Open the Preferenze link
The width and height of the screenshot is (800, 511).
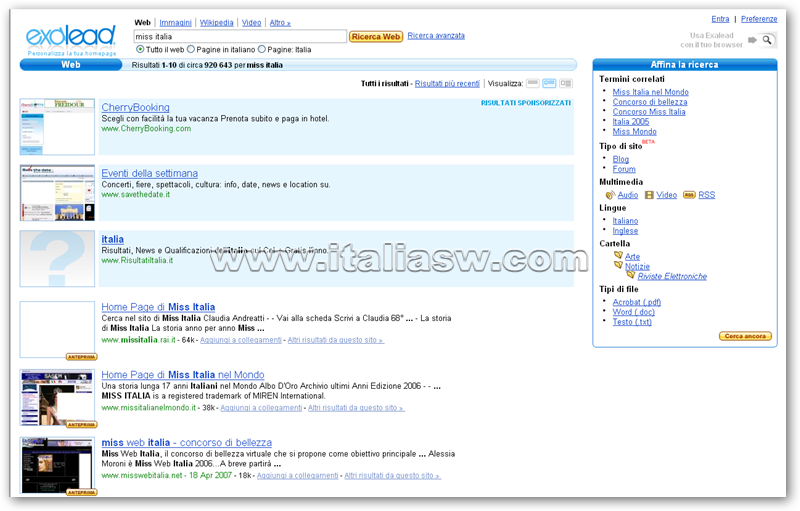tap(759, 19)
